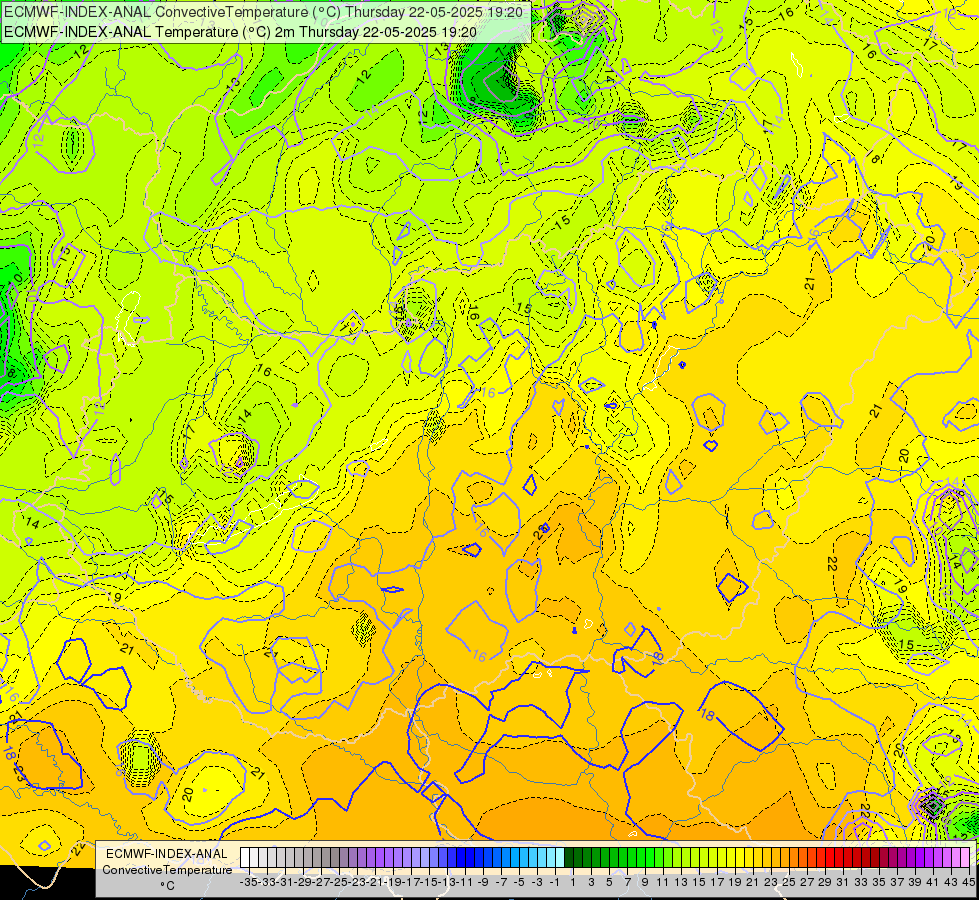Viewport: 979px width, 900px height.
Task: Click the '°C' unit label in legend
Action: (x=167, y=886)
